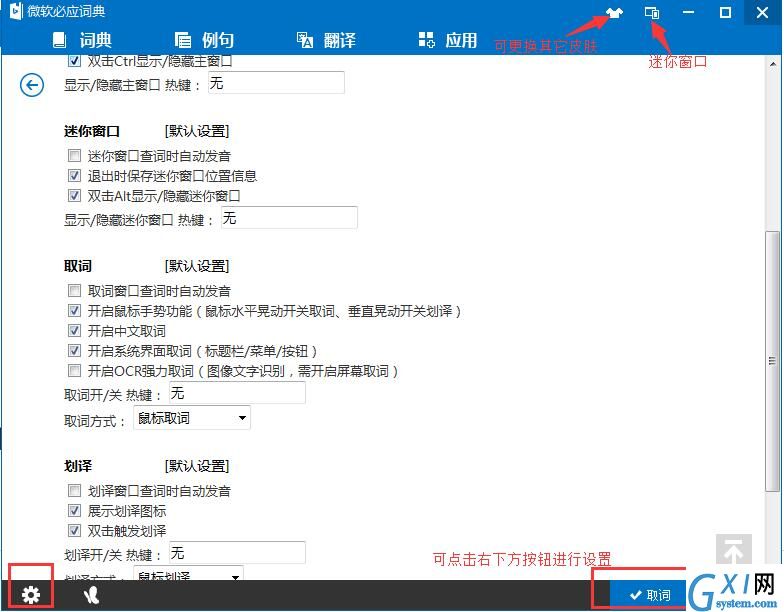Reset 迷你窗口 section via [默认设置]
Screen dimensions: 784x612
[197, 131]
